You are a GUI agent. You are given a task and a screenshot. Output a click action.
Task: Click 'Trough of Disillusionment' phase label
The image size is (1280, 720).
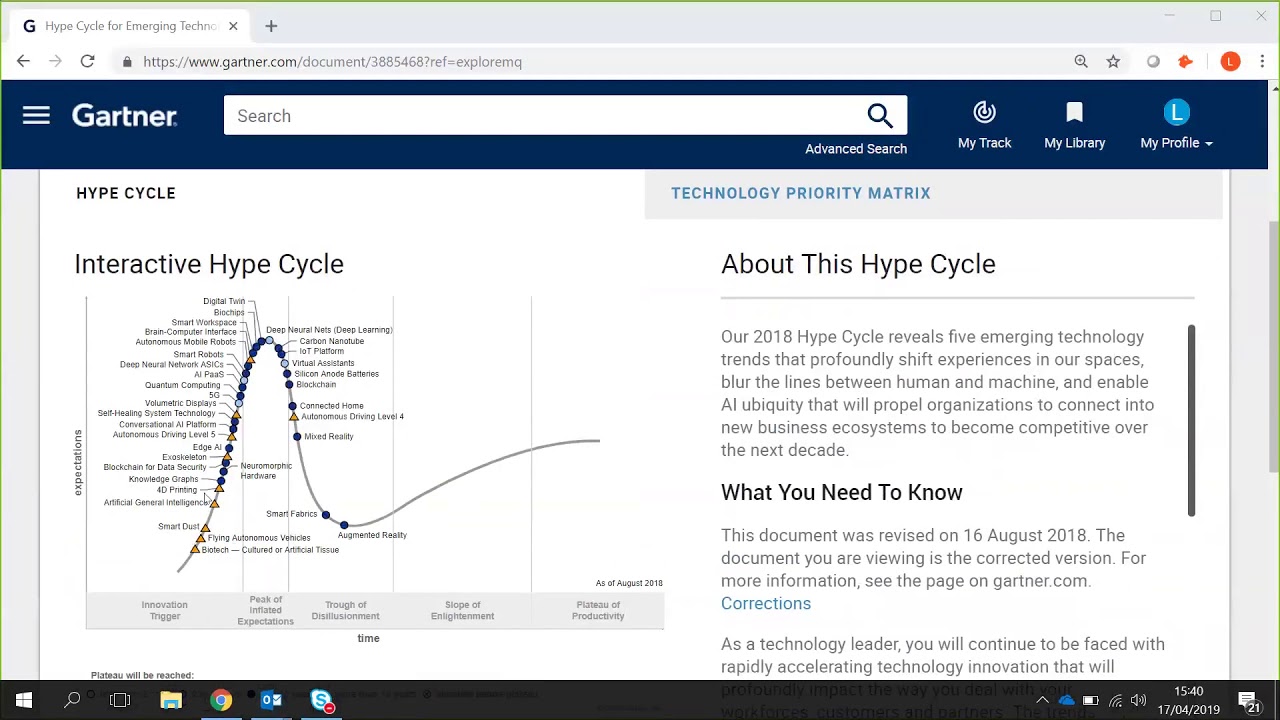345,610
